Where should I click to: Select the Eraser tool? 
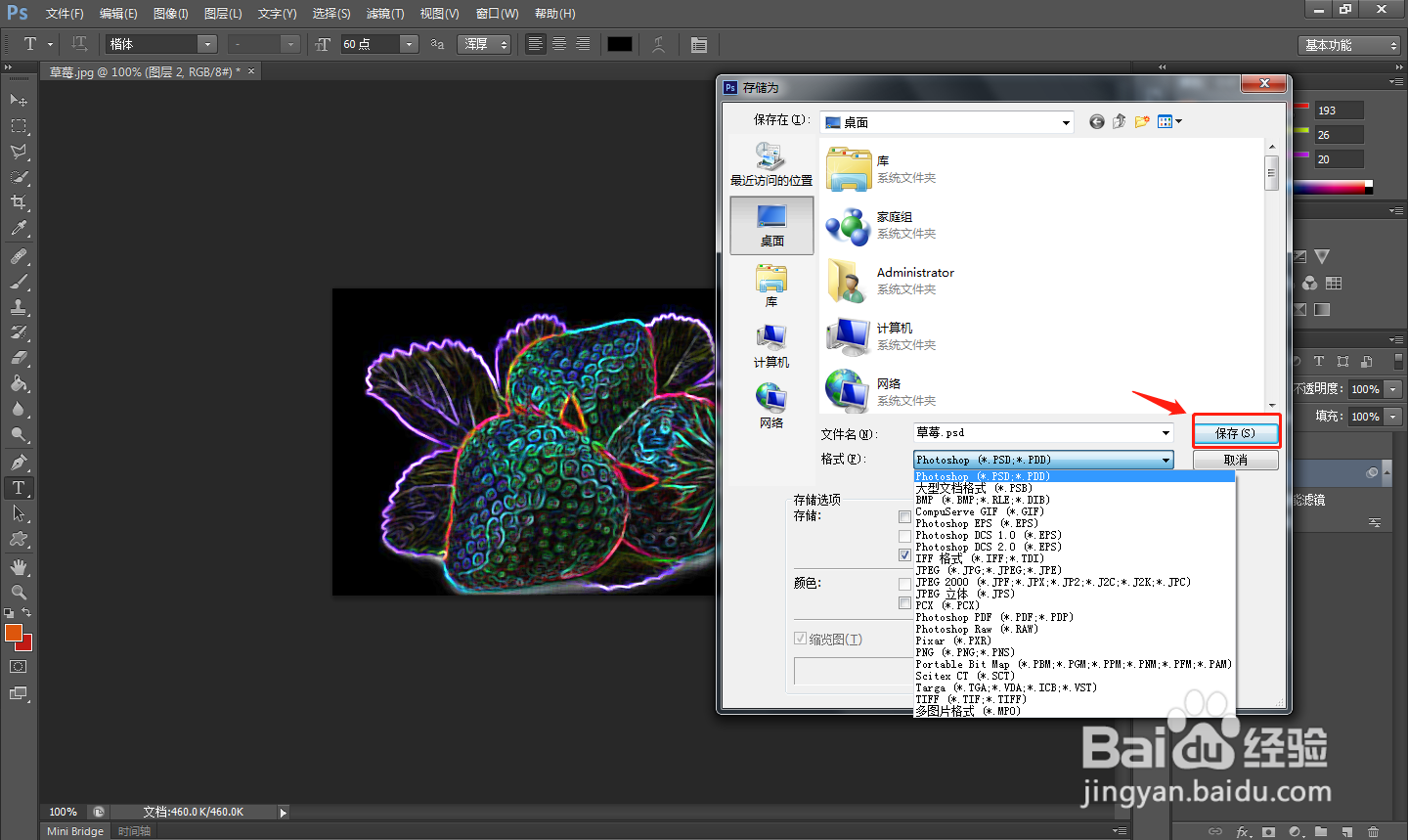click(x=19, y=358)
